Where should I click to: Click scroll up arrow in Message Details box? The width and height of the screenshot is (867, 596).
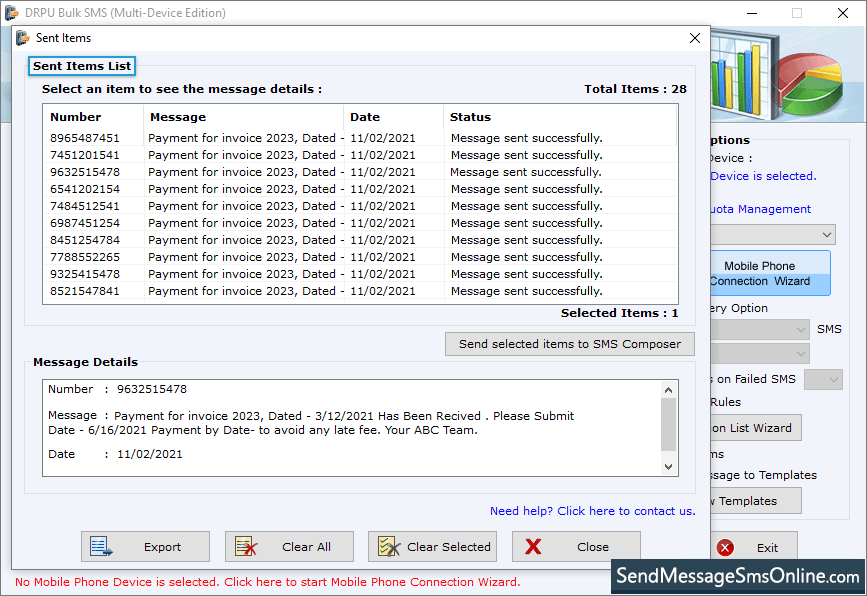coord(668,390)
